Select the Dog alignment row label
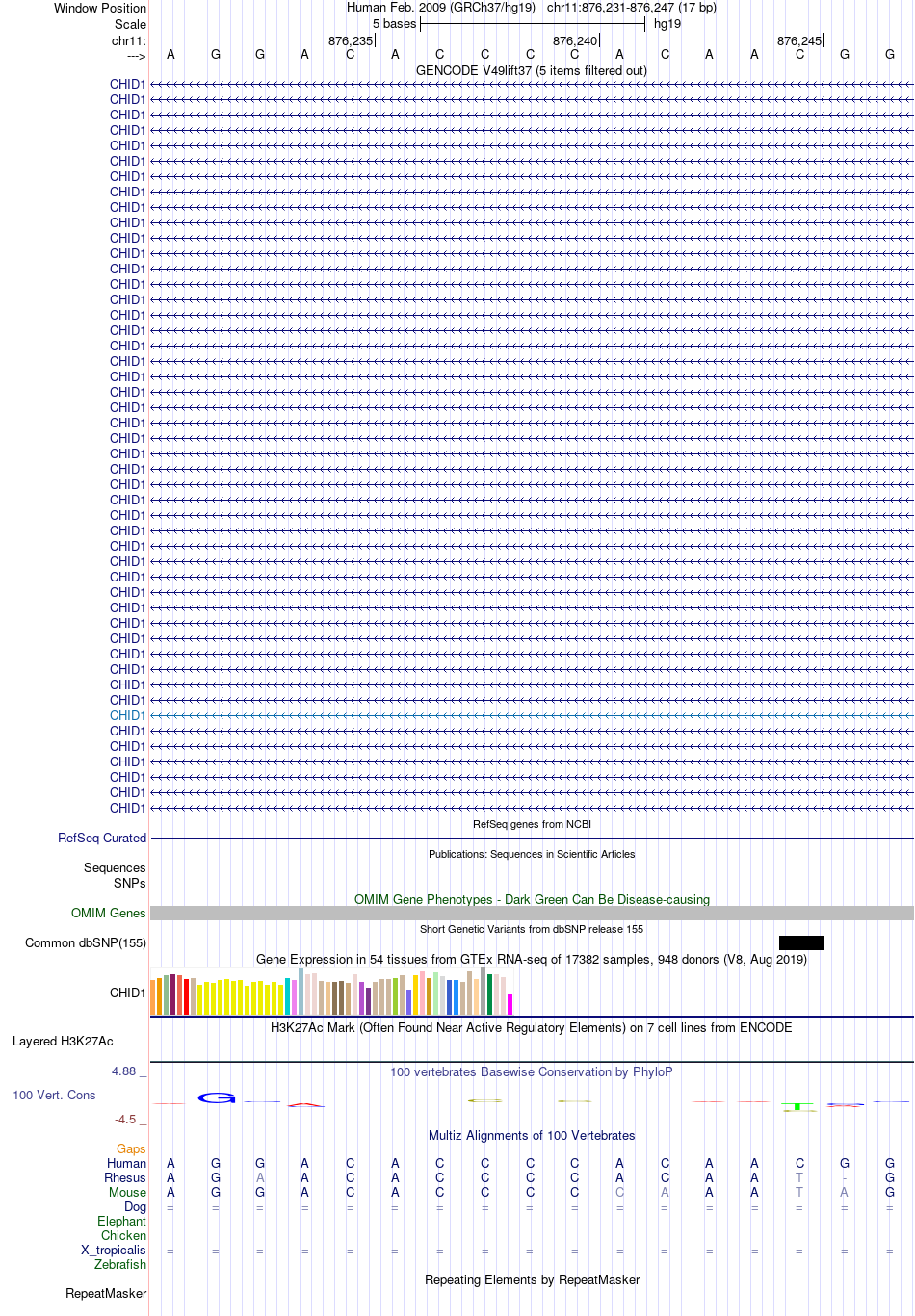 (135, 1206)
